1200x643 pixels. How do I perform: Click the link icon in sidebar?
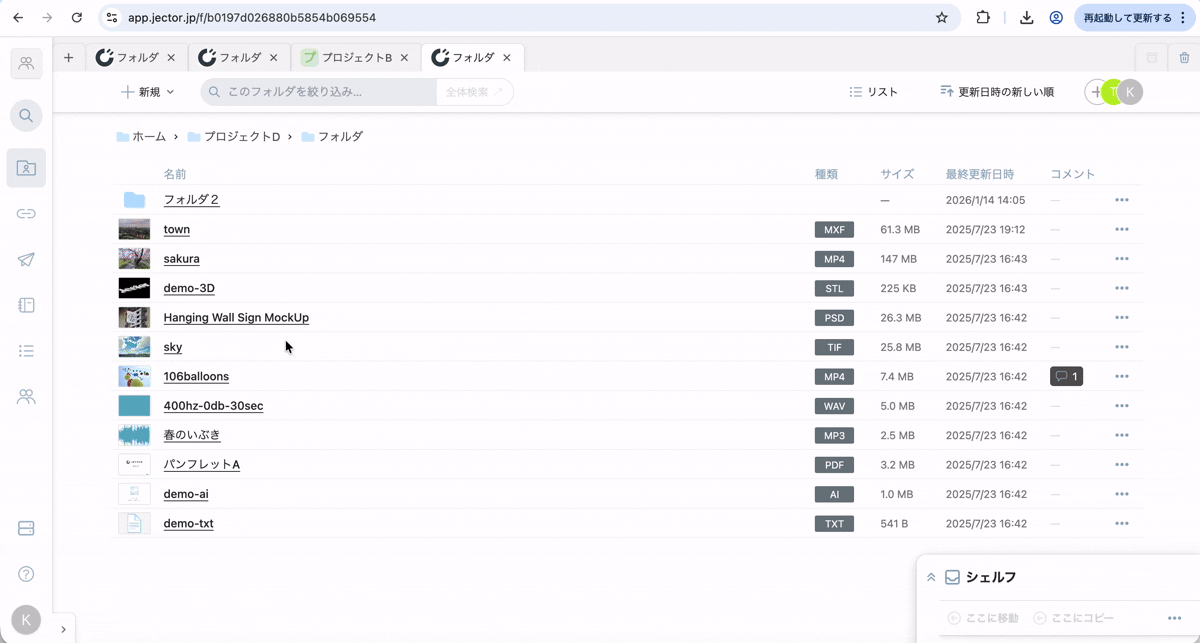[x=26, y=213]
